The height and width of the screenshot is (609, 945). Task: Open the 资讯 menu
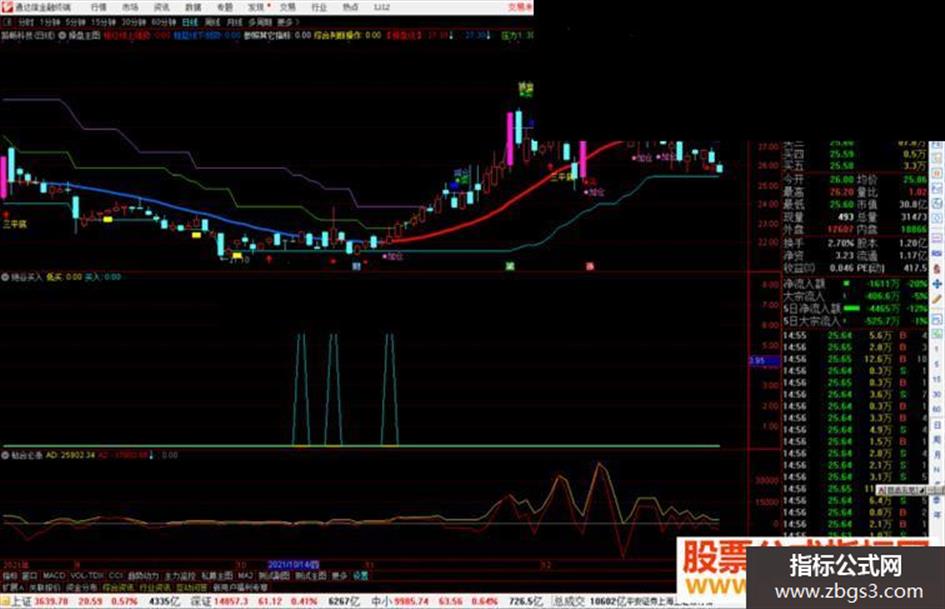(x=162, y=7)
